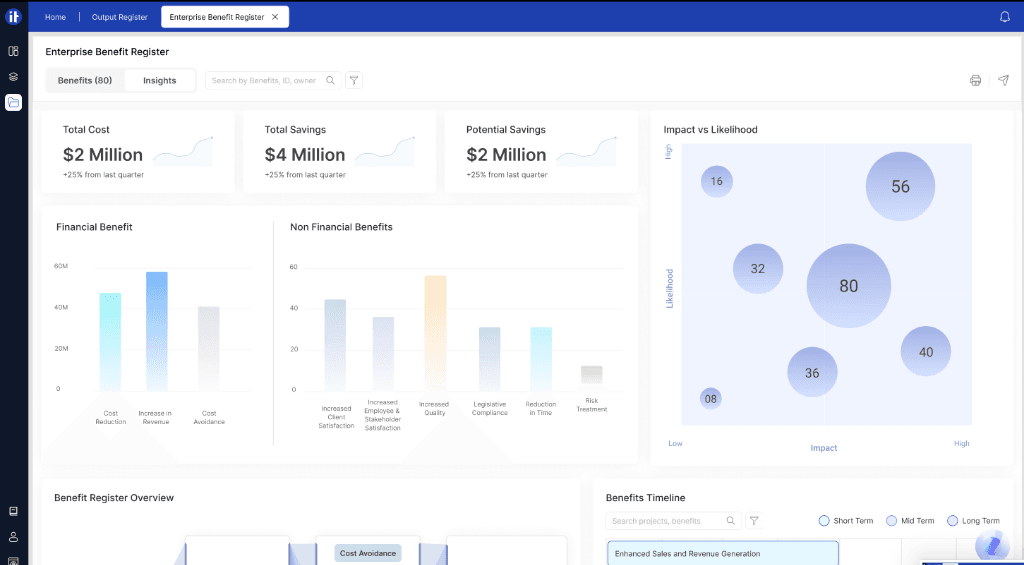1024x565 pixels.
Task: Switch to the Output Register tab
Action: coord(120,17)
